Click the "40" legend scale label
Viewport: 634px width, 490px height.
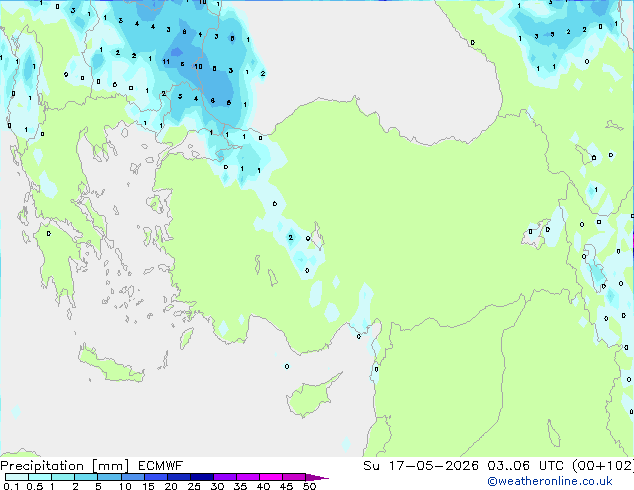(263, 486)
